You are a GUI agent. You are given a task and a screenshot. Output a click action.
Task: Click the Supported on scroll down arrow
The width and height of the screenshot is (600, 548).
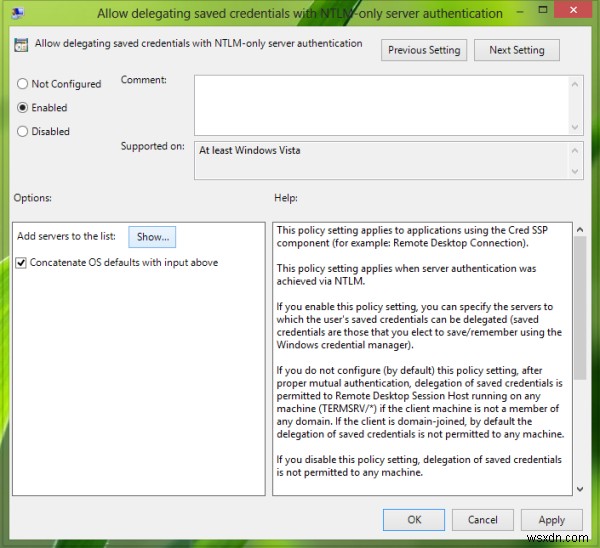click(575, 171)
